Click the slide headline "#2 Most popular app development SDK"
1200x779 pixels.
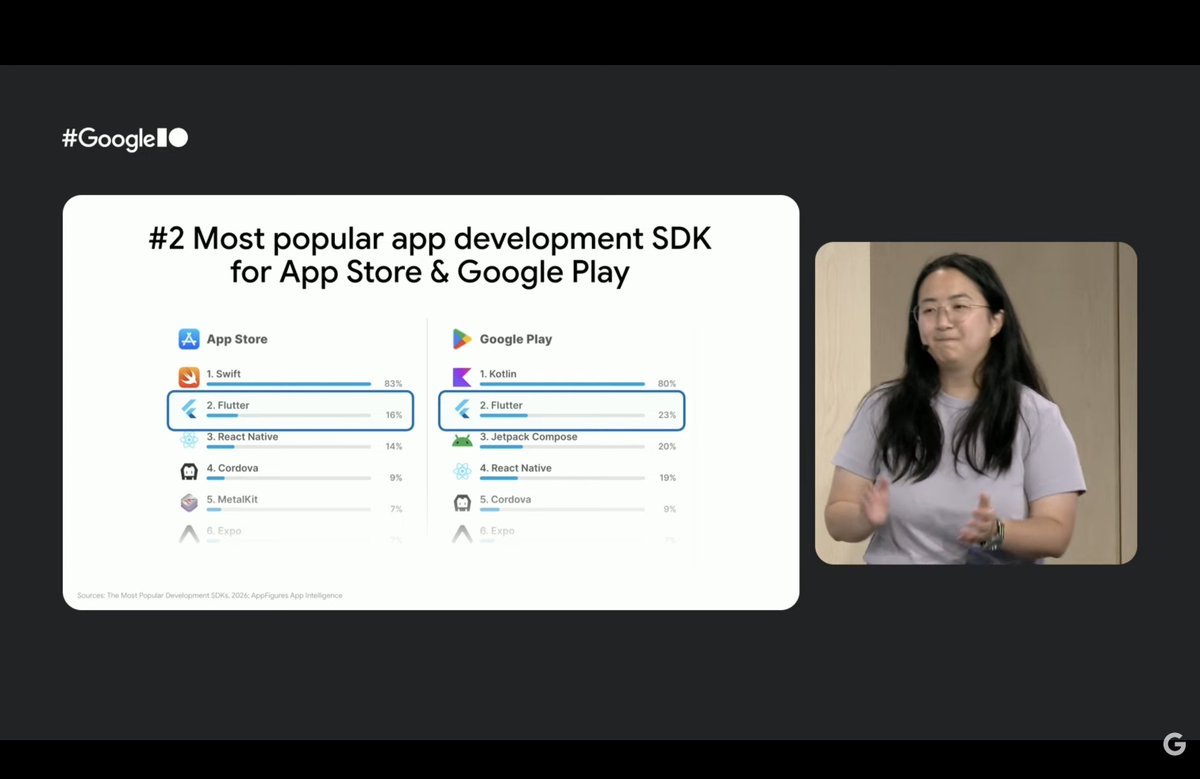tap(430, 240)
